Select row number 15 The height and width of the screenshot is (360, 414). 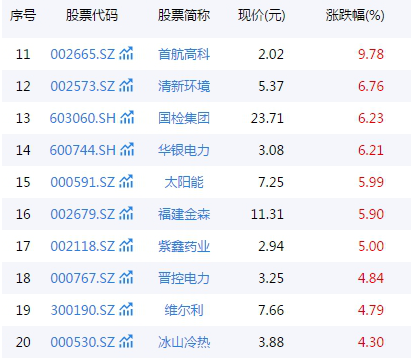pyautogui.click(x=23, y=182)
